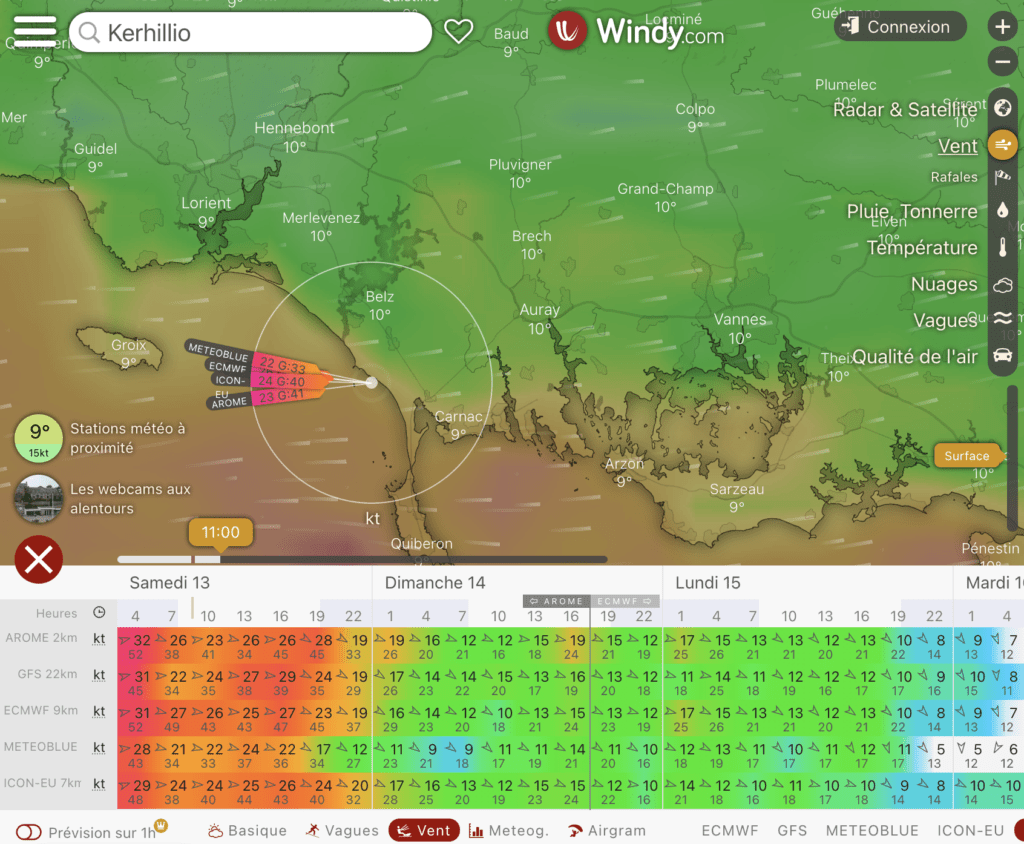Change kt unit on METEOBLUE row

[99, 747]
